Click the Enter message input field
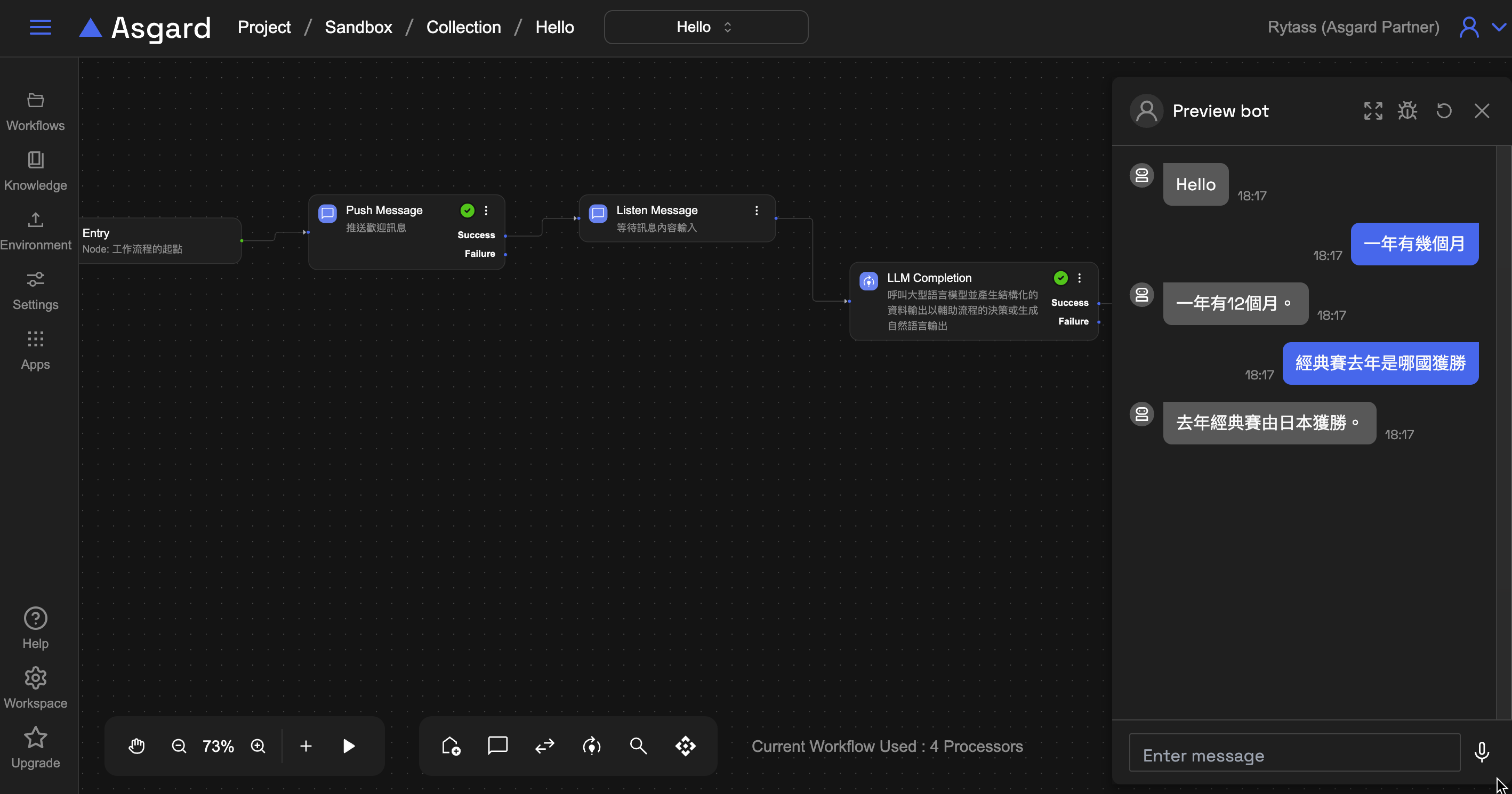This screenshot has height=794, width=1512. pos(1294,755)
